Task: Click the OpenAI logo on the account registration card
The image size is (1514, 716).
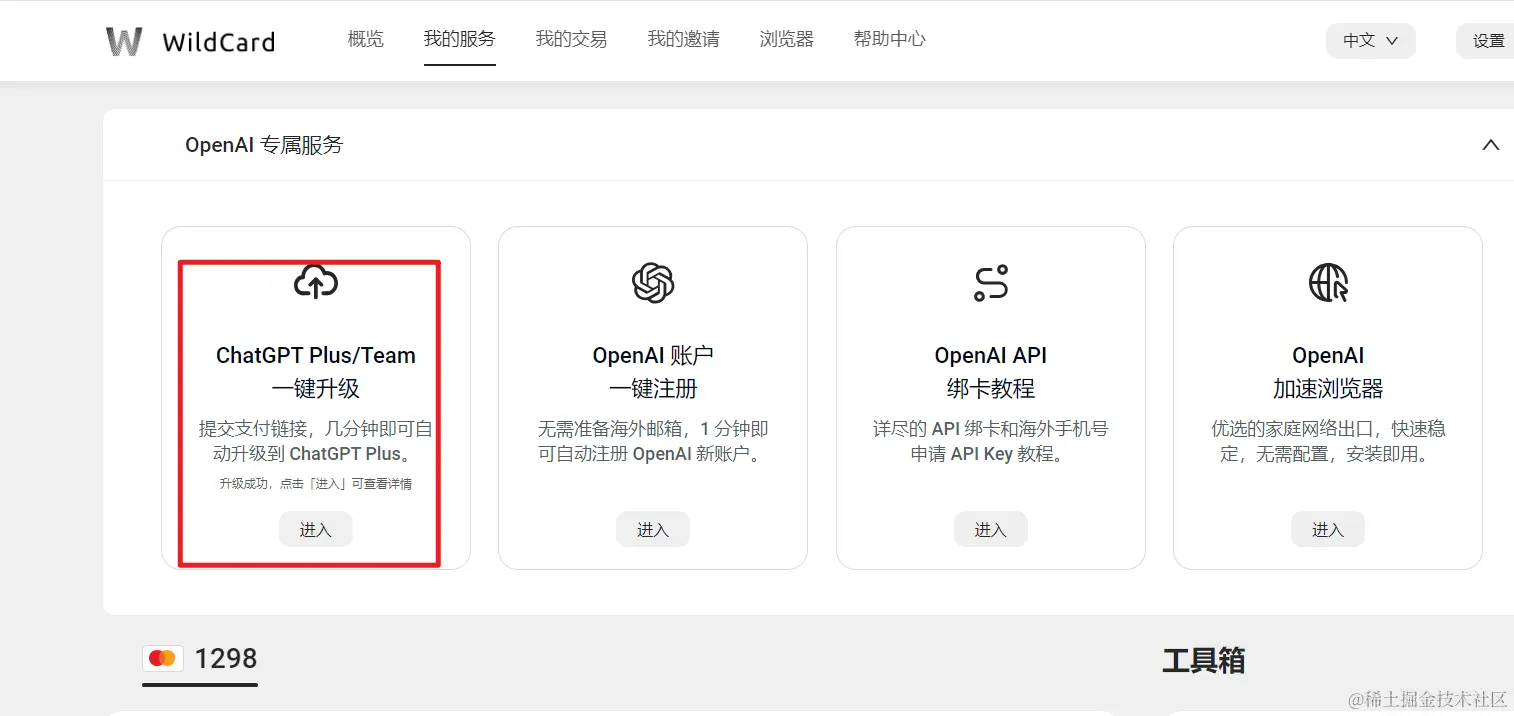Action: (x=653, y=282)
